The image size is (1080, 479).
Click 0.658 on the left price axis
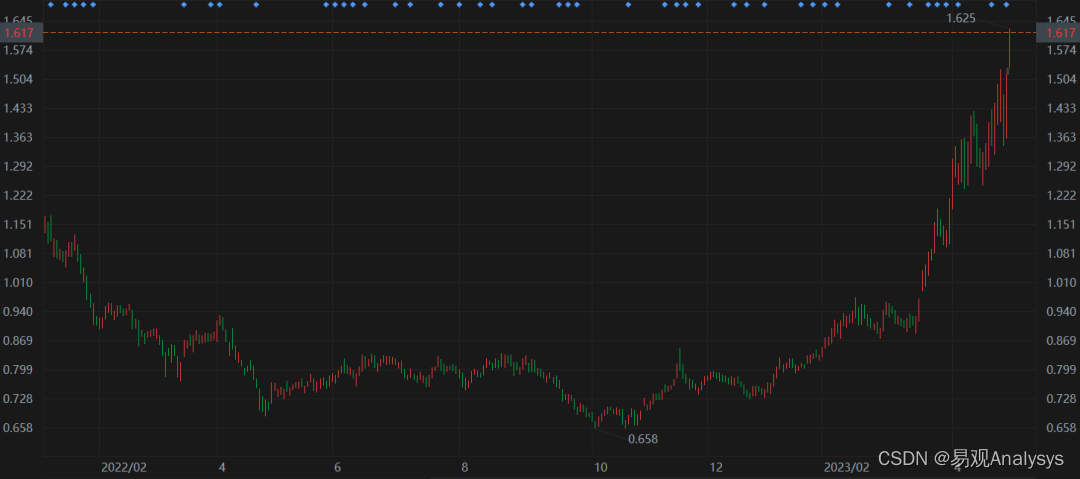click(x=19, y=427)
